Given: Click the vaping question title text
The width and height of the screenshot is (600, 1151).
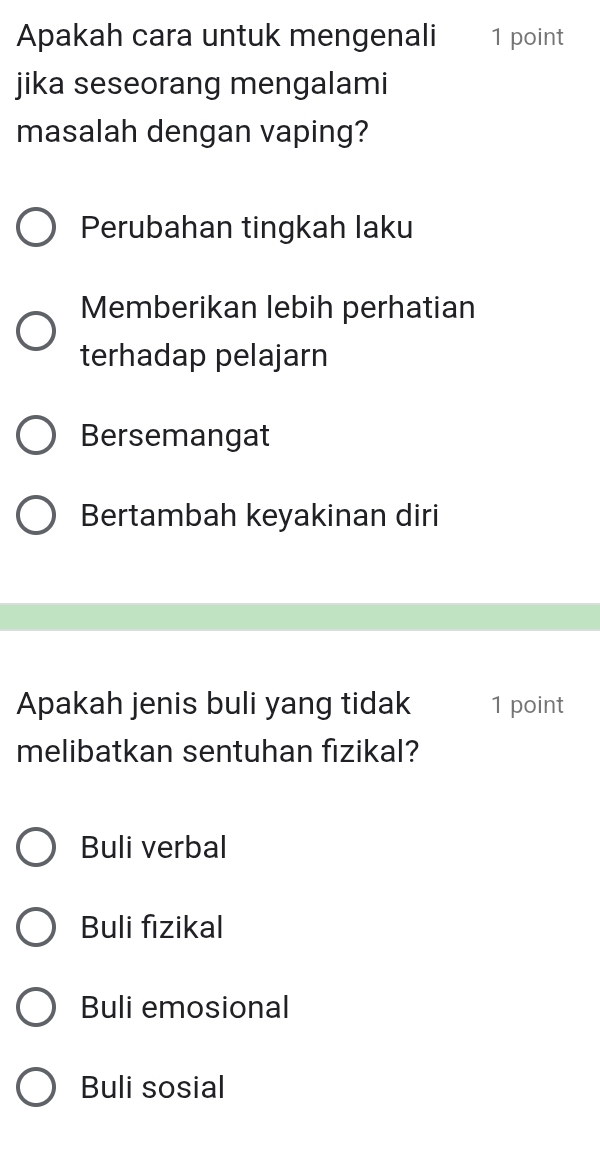Looking at the screenshot, I should point(227,85).
